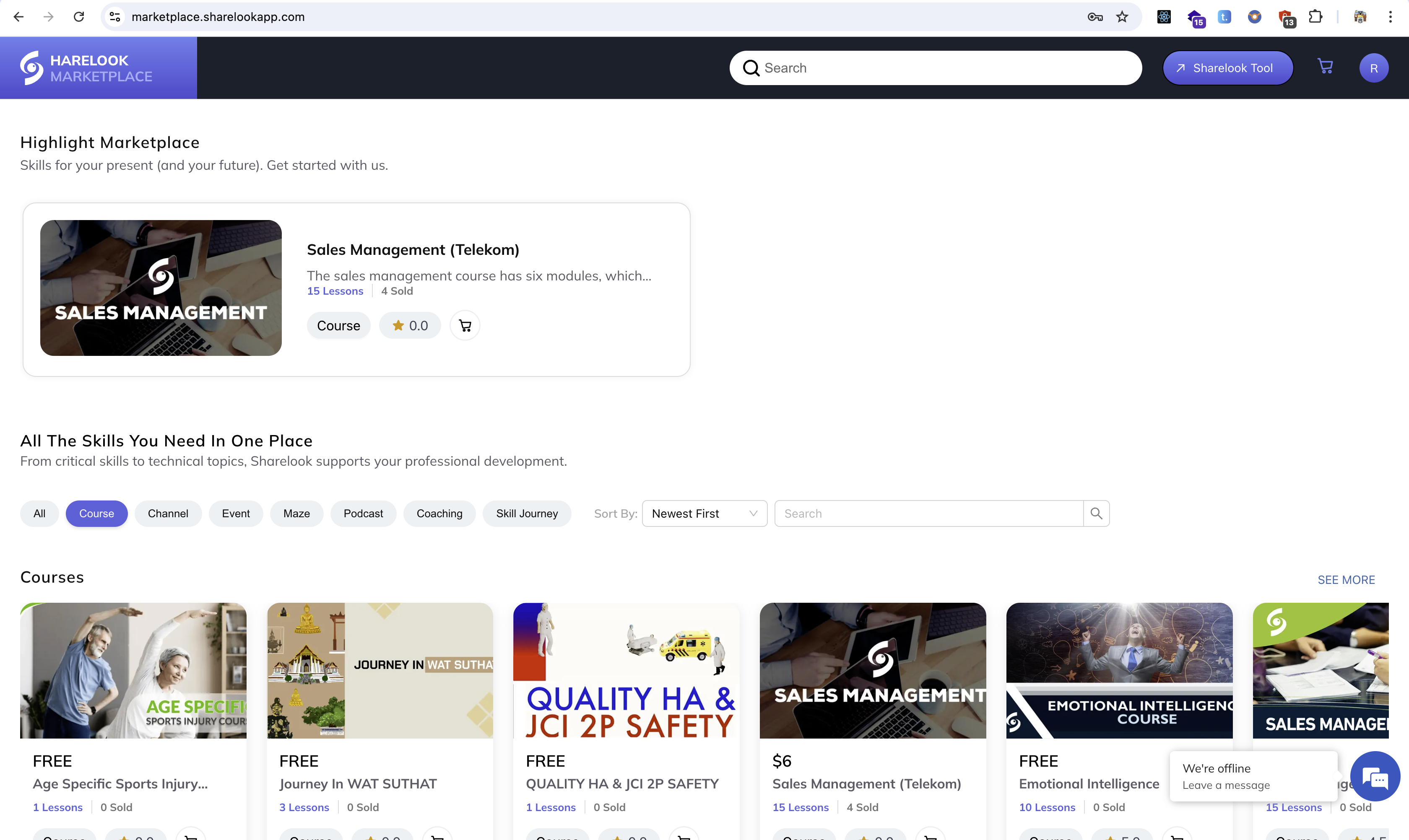Open the extension with badge 13

tap(1286, 18)
